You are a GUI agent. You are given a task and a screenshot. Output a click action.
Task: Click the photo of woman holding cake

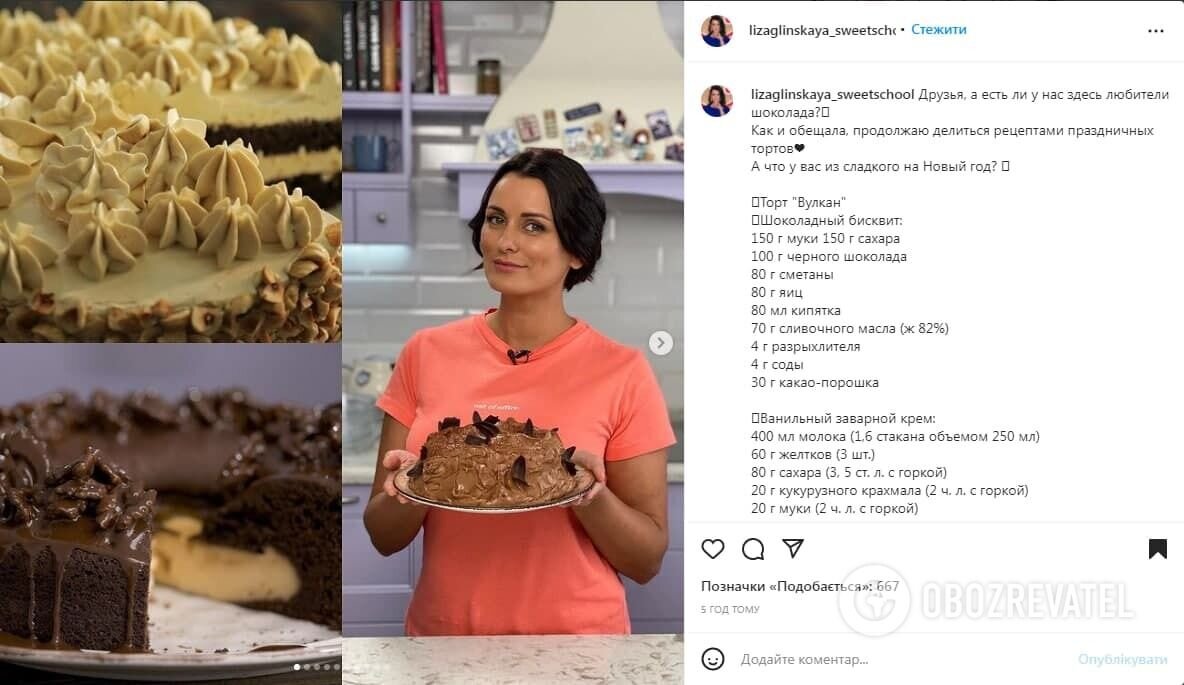(x=513, y=342)
